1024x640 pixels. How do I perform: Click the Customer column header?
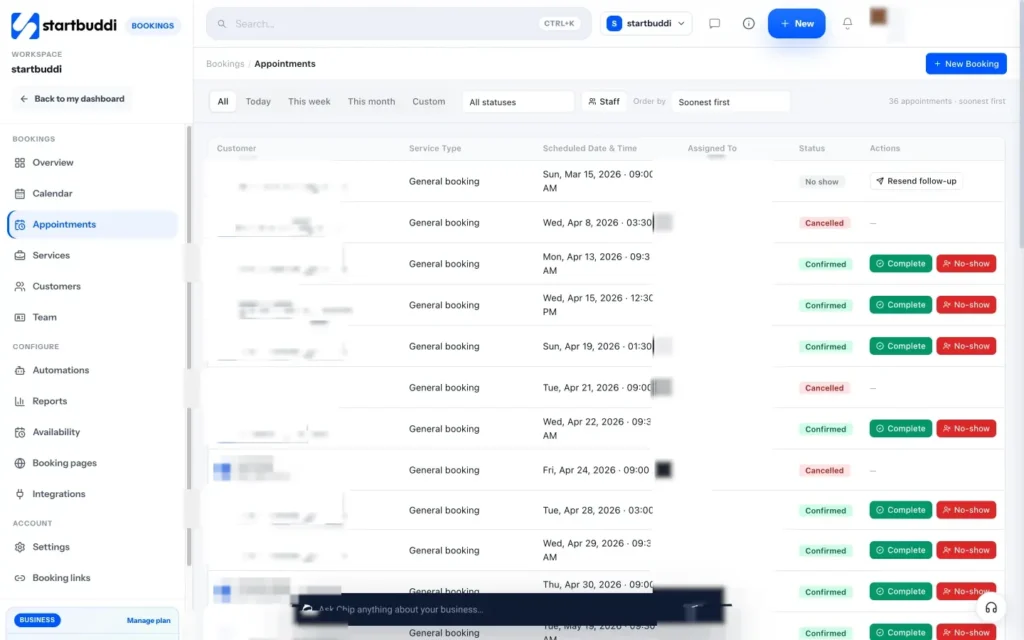point(236,148)
